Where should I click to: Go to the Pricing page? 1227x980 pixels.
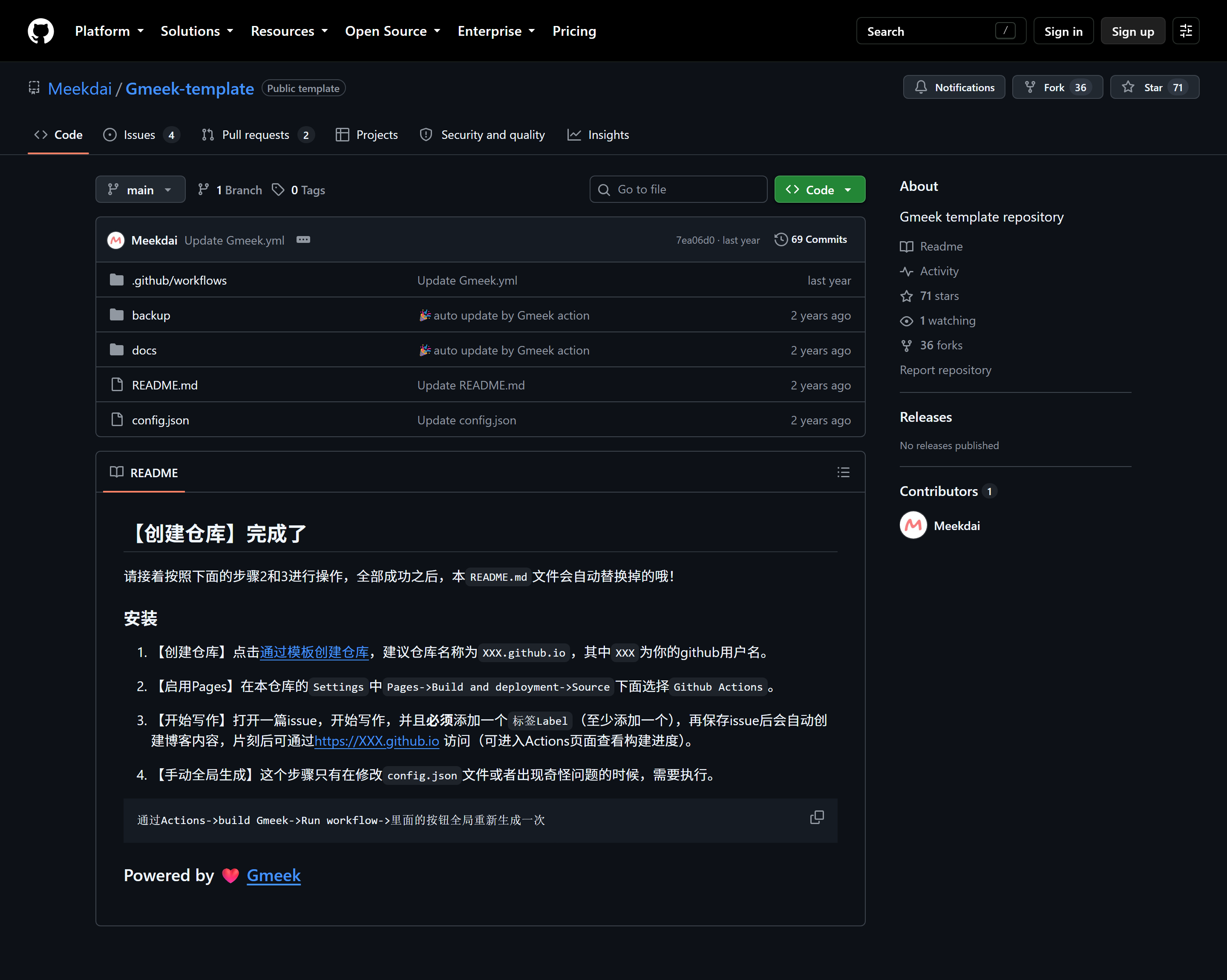point(574,31)
